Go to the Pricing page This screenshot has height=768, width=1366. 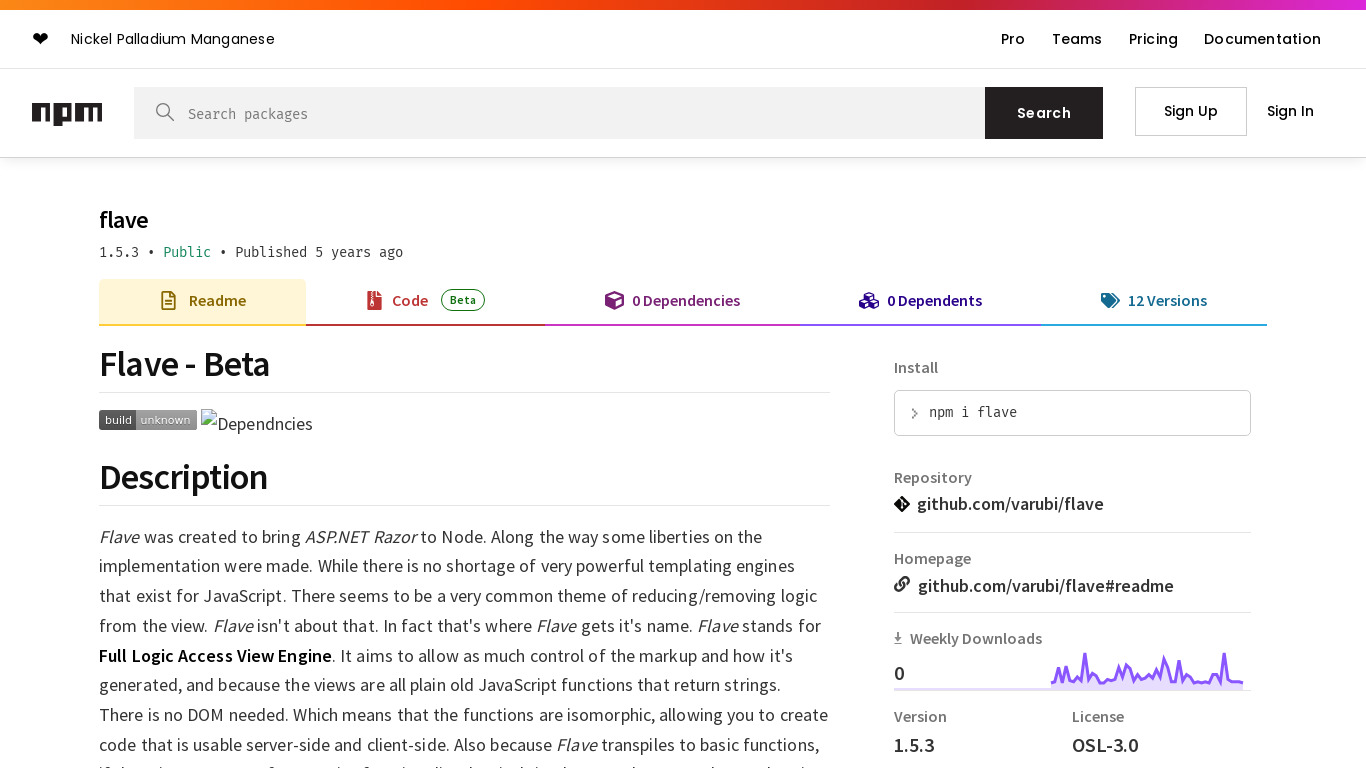pos(1153,39)
